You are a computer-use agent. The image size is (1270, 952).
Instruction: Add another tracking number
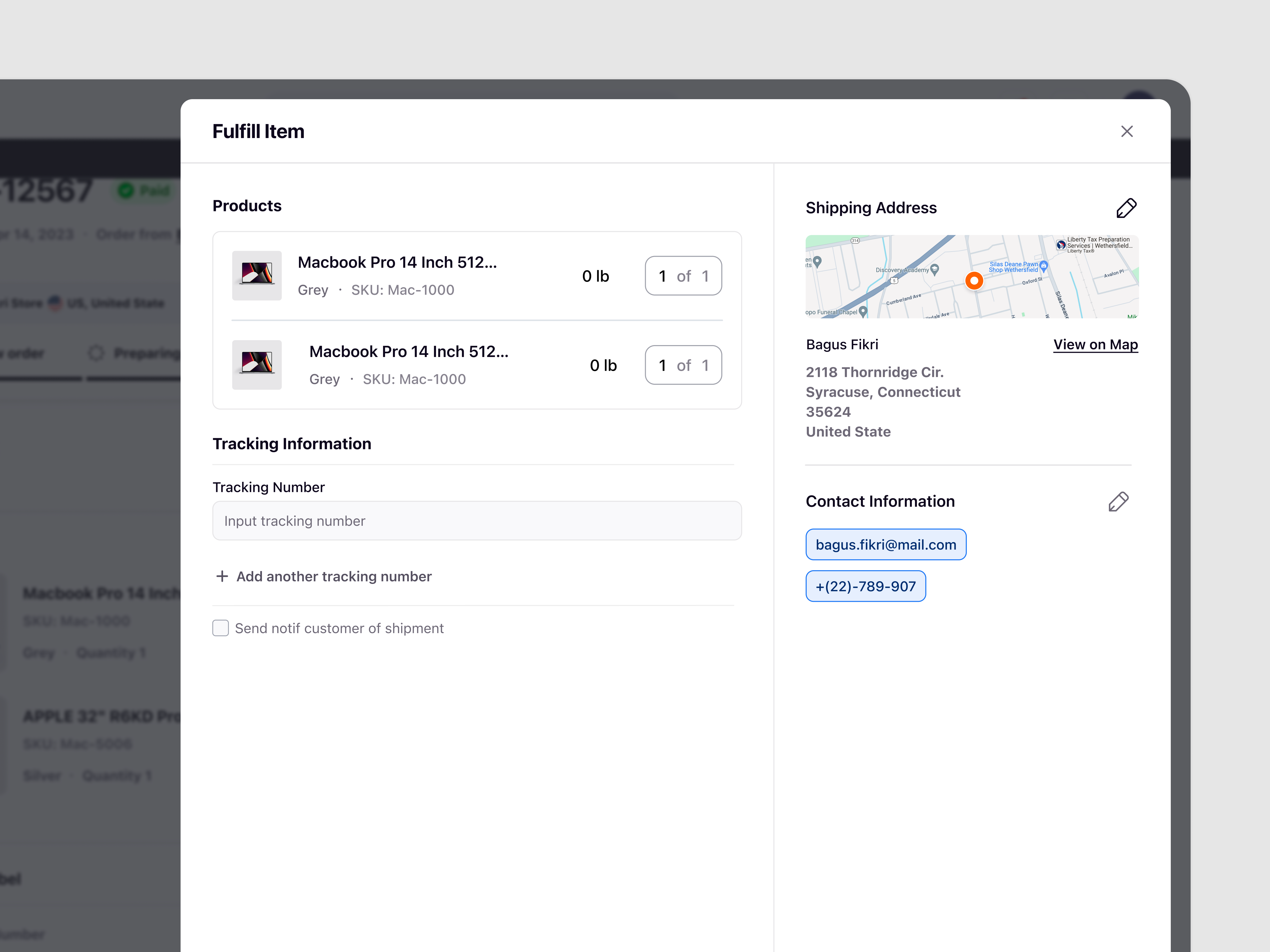(x=323, y=576)
